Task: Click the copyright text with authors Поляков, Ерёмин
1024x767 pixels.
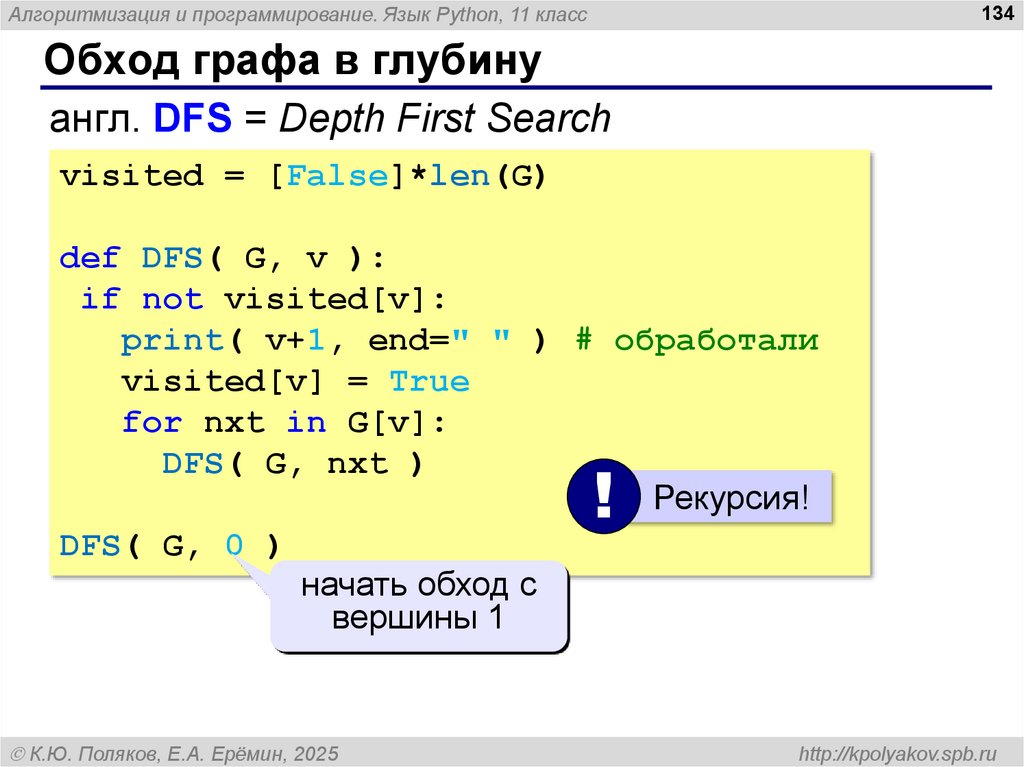Action: 175,752
